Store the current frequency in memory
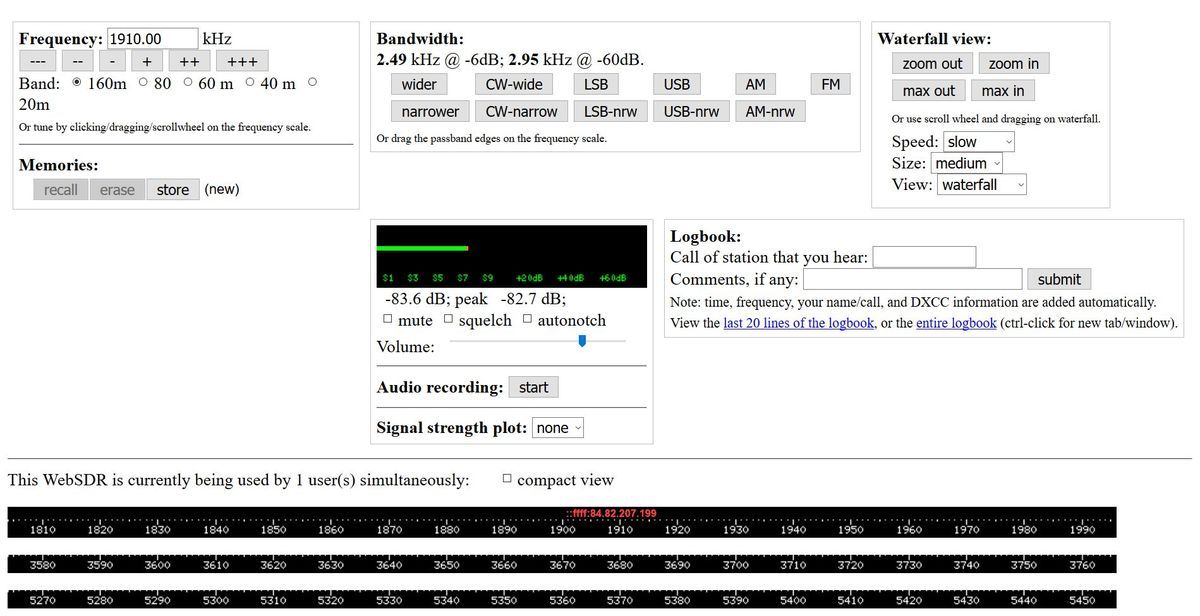This screenshot has width=1200, height=616. (172, 190)
